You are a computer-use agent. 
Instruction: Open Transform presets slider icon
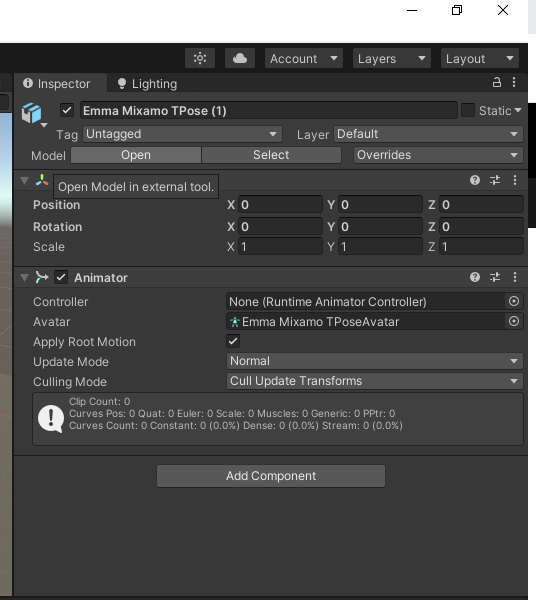tap(495, 180)
